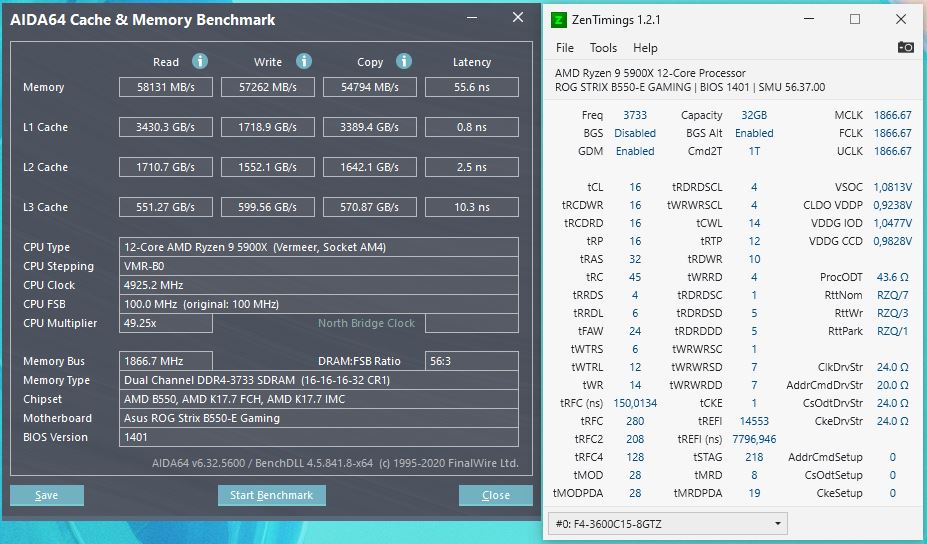Click the tSTAG value 218

click(754, 457)
